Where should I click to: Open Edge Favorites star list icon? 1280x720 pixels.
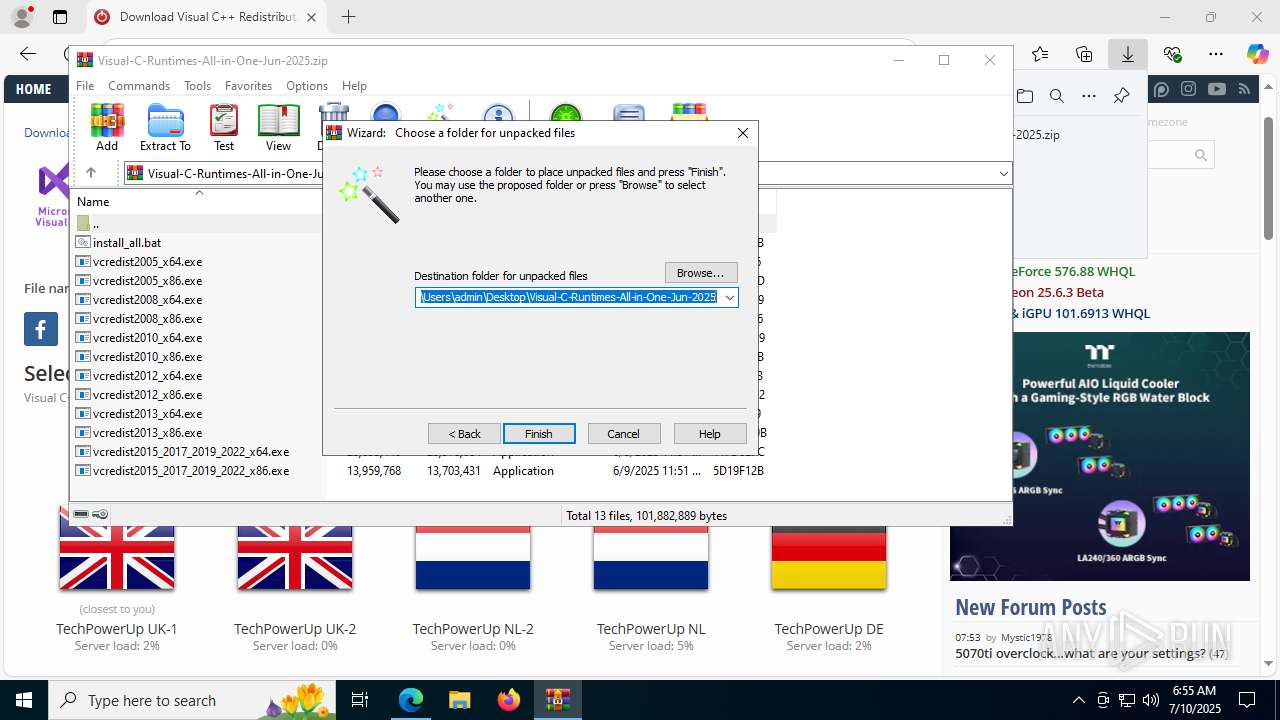1040,54
